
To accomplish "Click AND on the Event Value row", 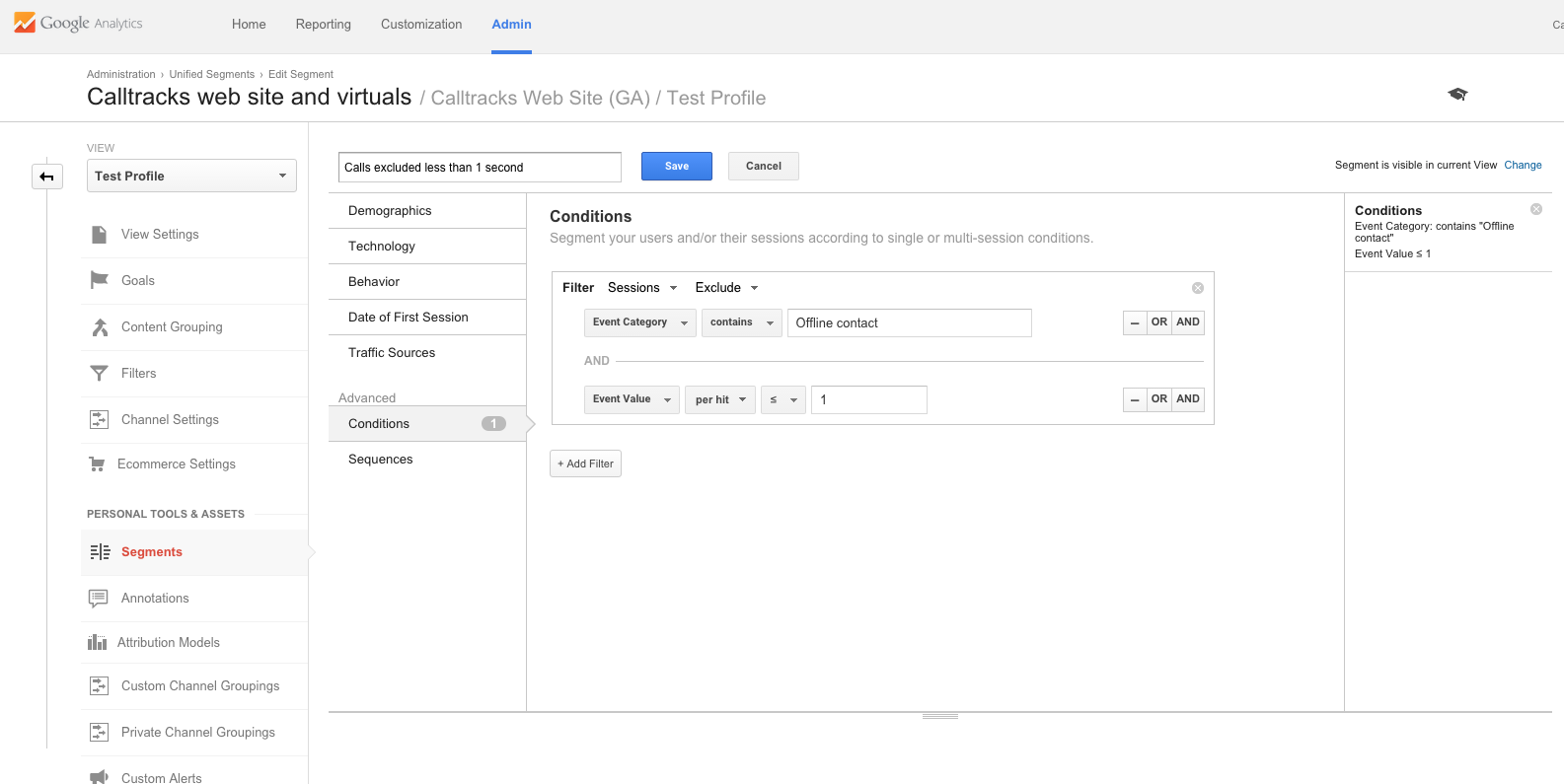I will (x=1188, y=399).
